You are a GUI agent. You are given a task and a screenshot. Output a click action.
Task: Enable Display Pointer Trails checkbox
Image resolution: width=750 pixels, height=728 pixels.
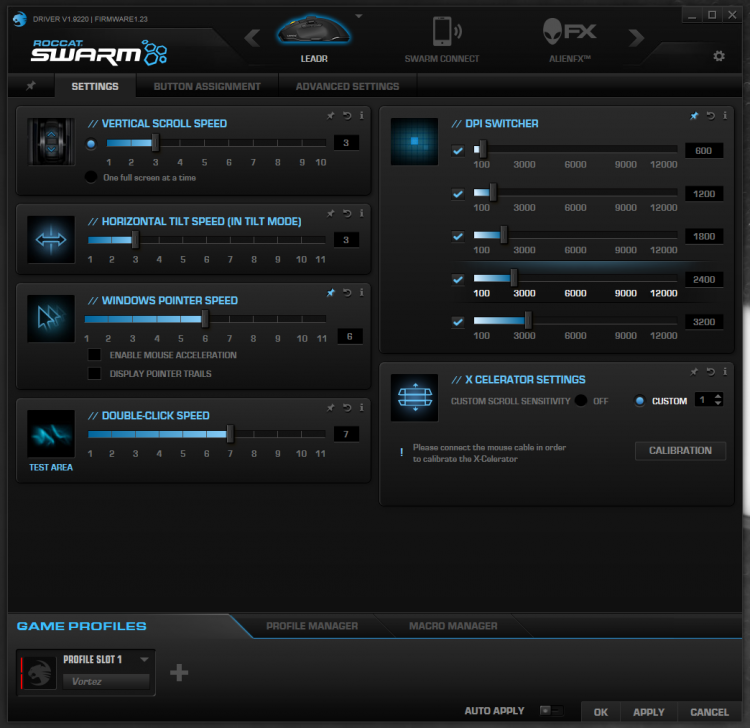click(94, 374)
